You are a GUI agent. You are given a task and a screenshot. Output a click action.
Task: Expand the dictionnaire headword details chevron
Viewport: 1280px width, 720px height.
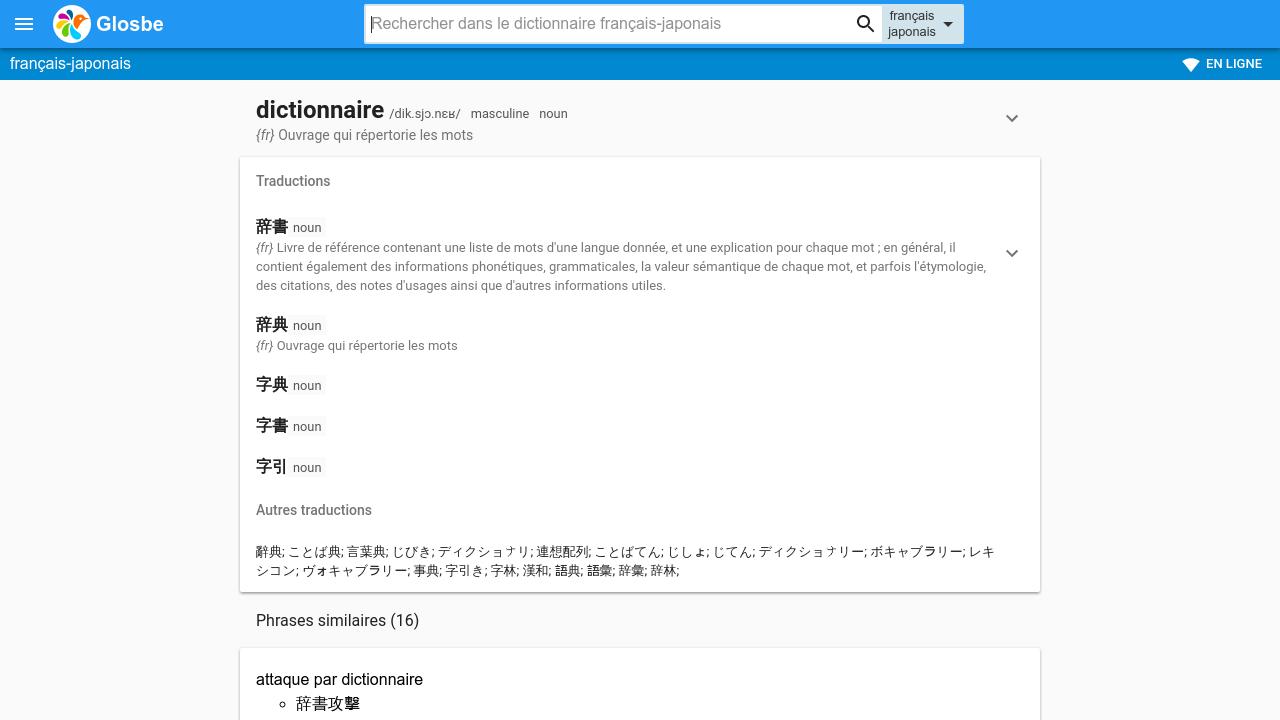tap(1012, 118)
